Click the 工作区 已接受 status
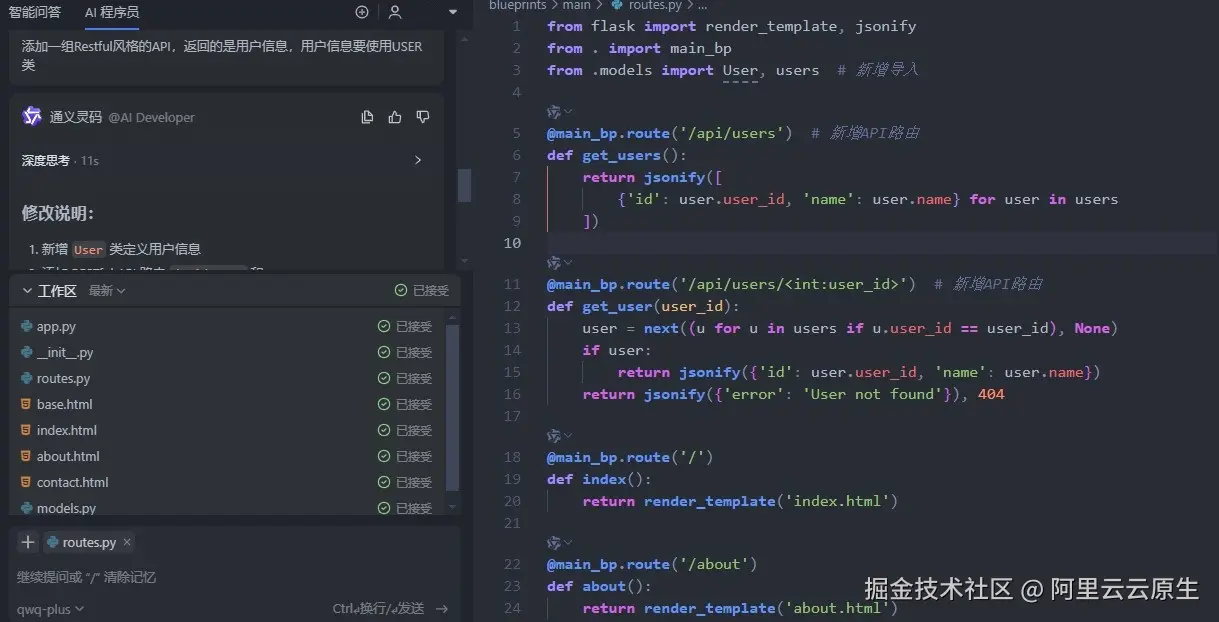1219x622 pixels. [422, 291]
